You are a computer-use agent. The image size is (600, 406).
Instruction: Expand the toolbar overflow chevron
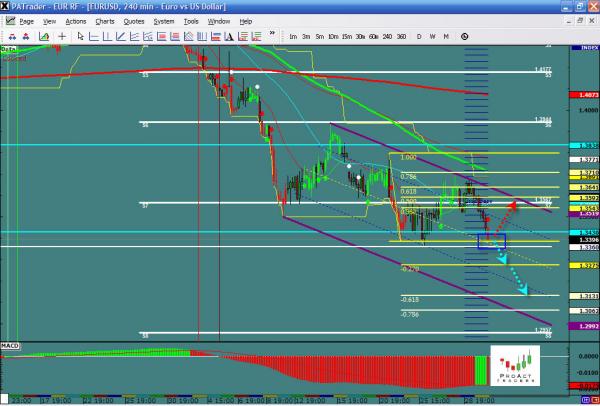click(x=273, y=35)
